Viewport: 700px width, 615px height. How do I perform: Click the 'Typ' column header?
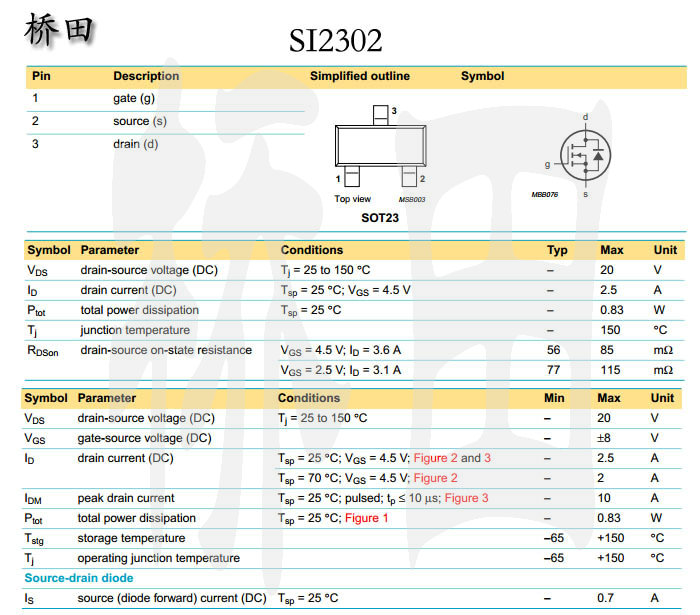pyautogui.click(x=557, y=250)
